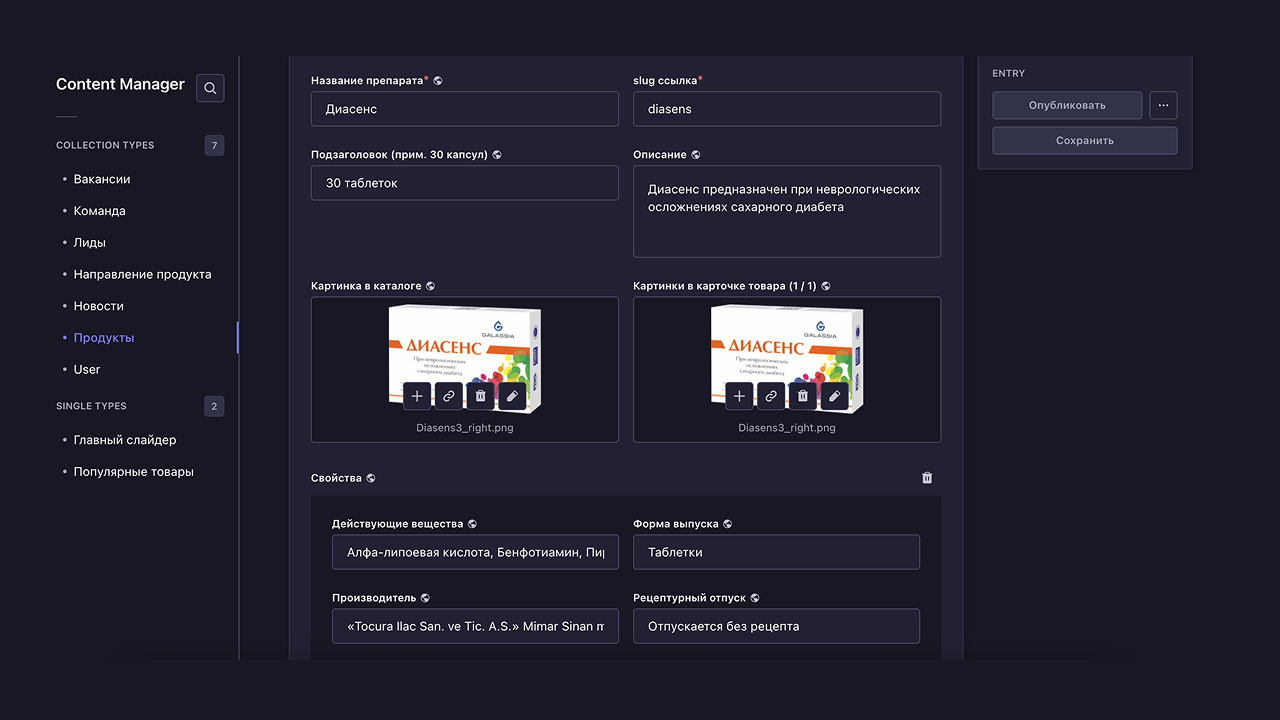Click the COLLECTION TYPES section label
The image size is (1280, 720).
coord(105,145)
